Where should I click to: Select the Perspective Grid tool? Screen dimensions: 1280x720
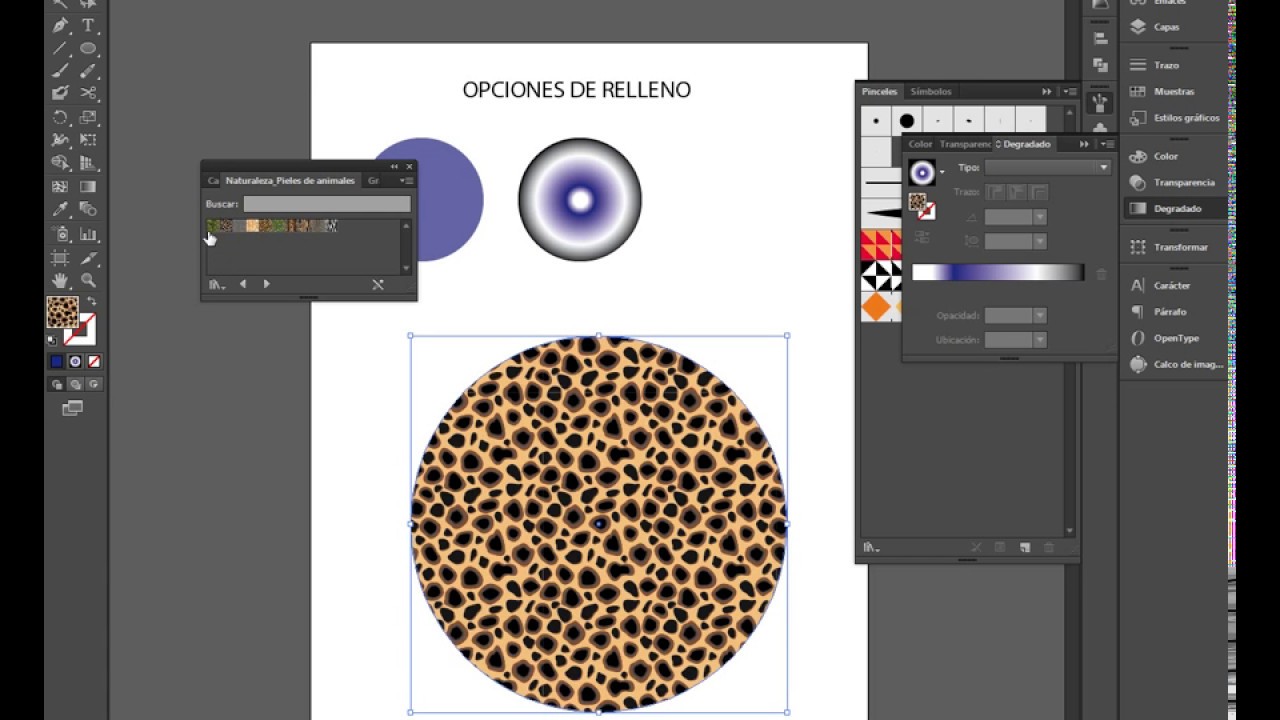tap(88, 163)
